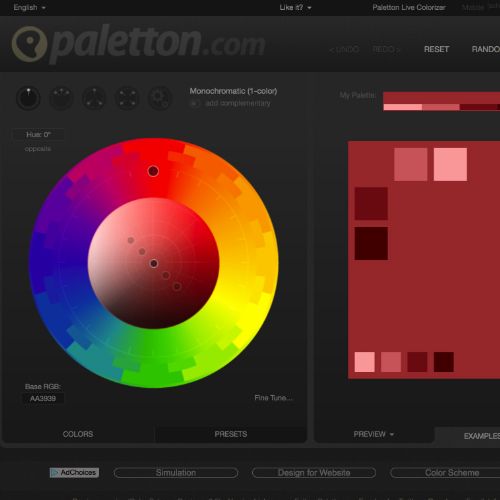Click the Paletton logo icon
The image size is (500, 500).
(x=29, y=44)
